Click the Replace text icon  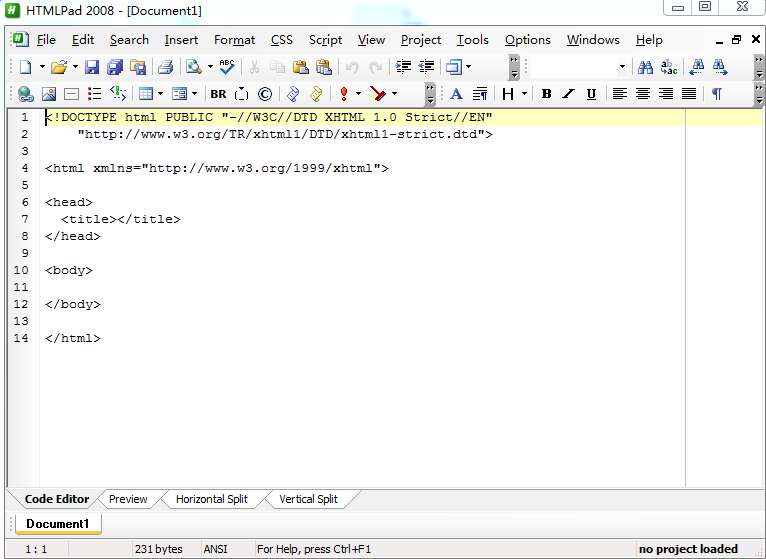point(669,67)
